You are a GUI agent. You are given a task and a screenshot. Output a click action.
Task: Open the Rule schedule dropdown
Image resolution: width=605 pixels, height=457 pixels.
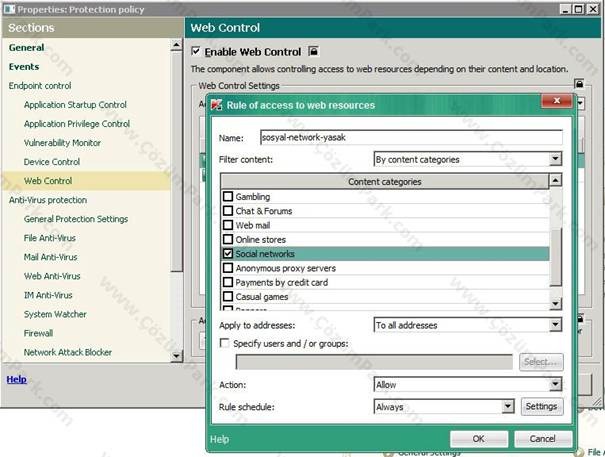coord(508,406)
